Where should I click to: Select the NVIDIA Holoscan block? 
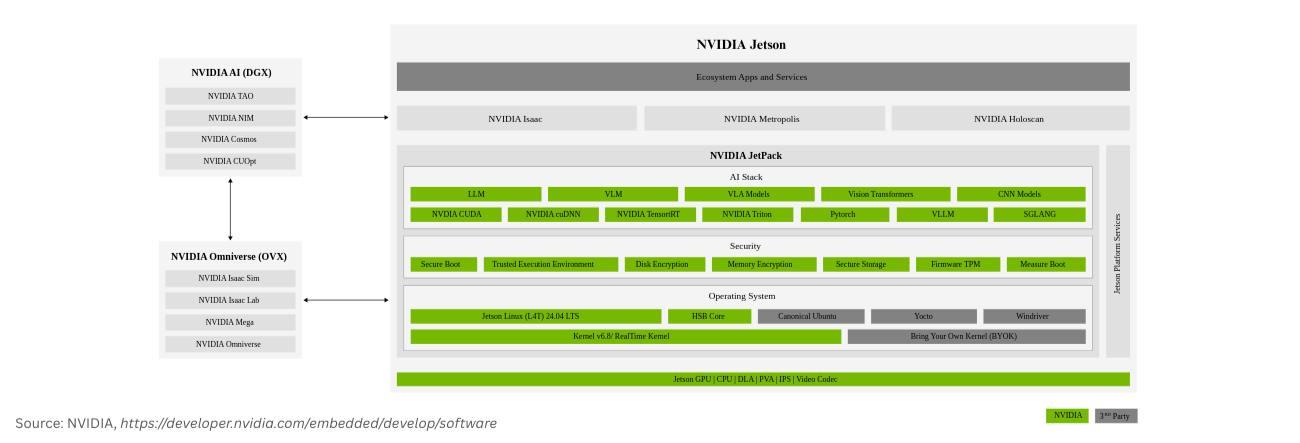(1010, 119)
